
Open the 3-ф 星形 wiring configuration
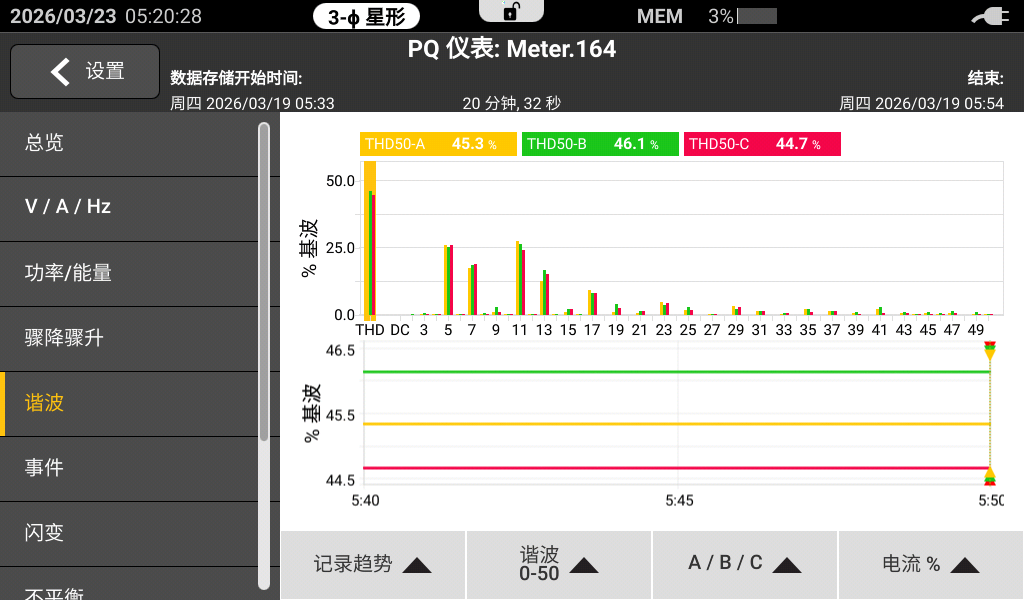[x=366, y=16]
